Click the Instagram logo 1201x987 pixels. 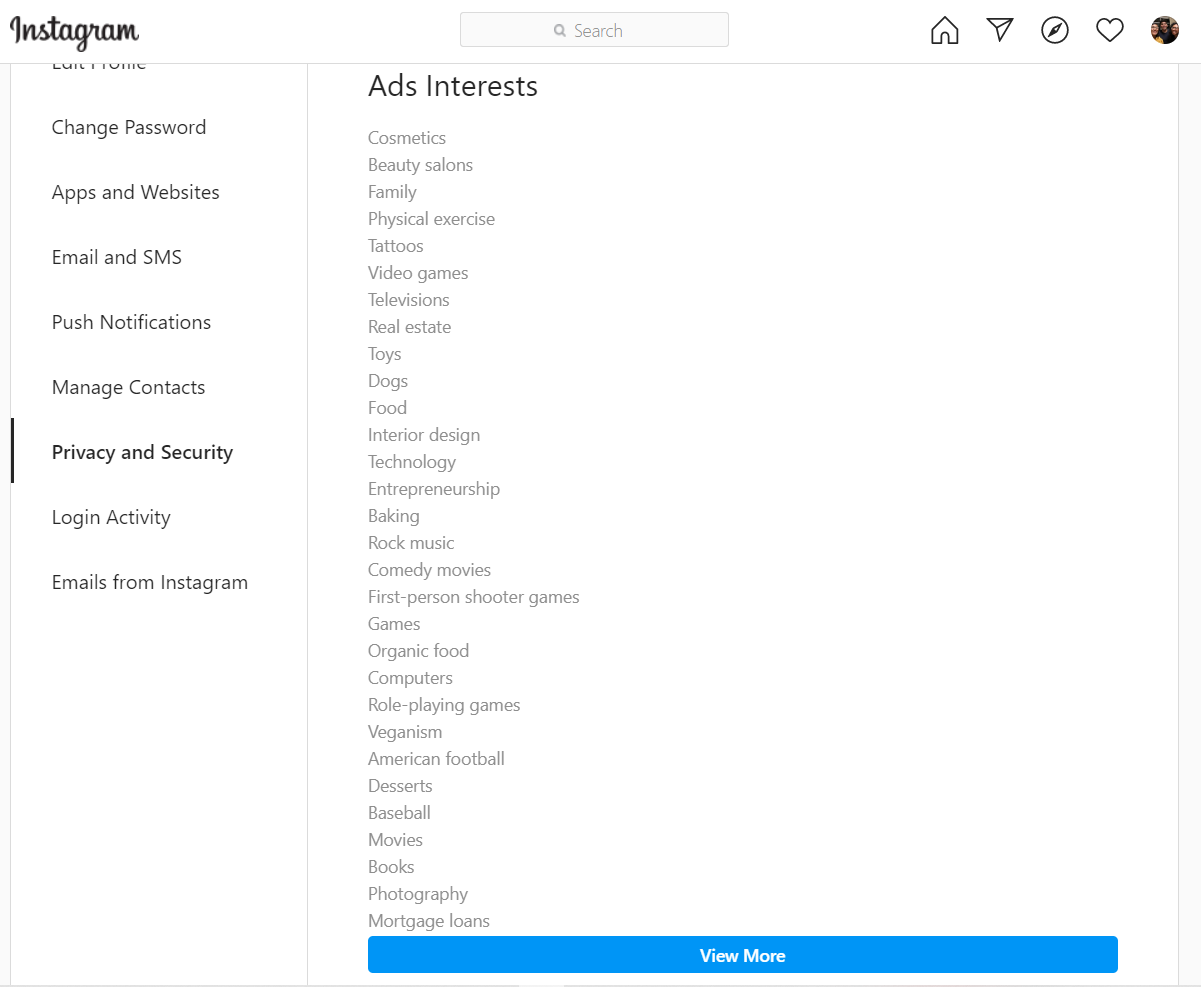(75, 32)
